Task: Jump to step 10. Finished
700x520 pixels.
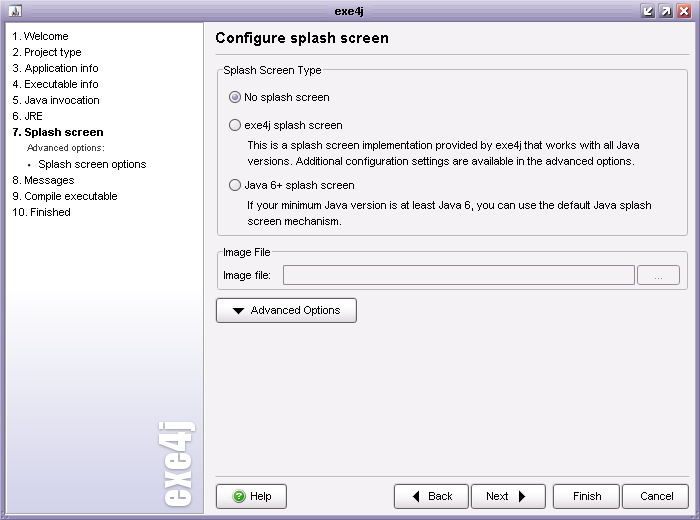Action: tap(42, 212)
